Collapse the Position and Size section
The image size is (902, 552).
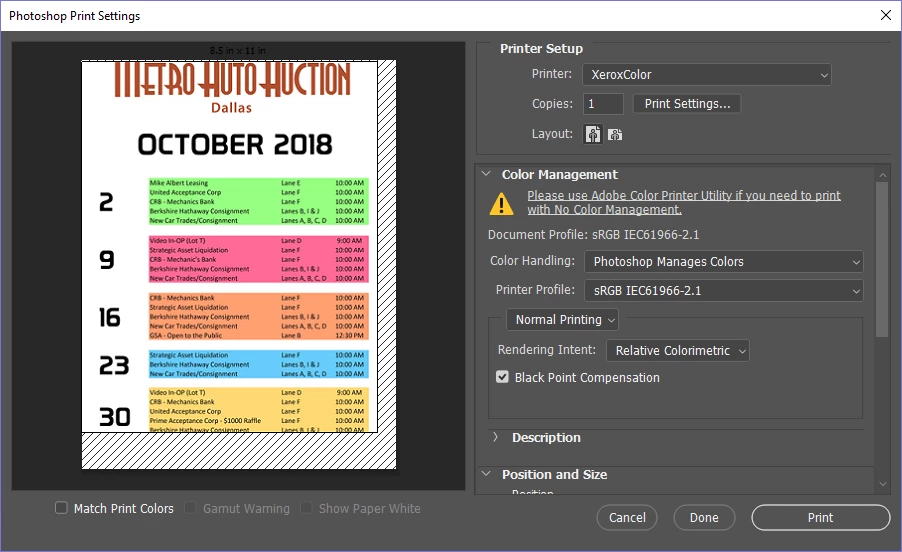coord(486,474)
